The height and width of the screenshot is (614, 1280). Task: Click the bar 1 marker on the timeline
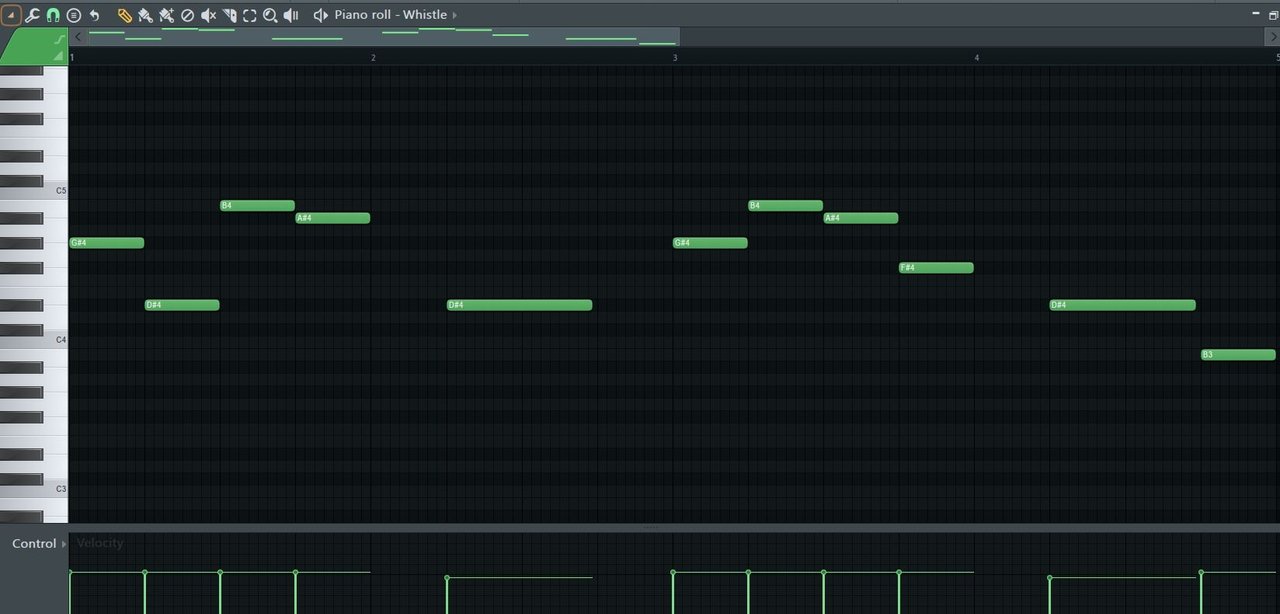tap(72, 58)
